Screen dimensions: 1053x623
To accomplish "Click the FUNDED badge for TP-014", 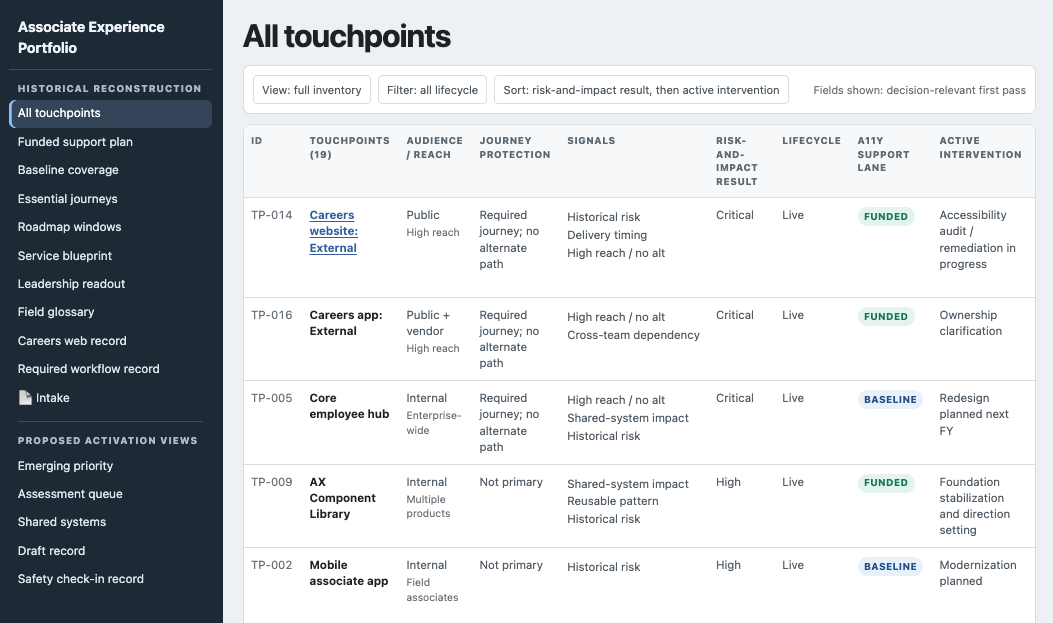I will tap(886, 216).
